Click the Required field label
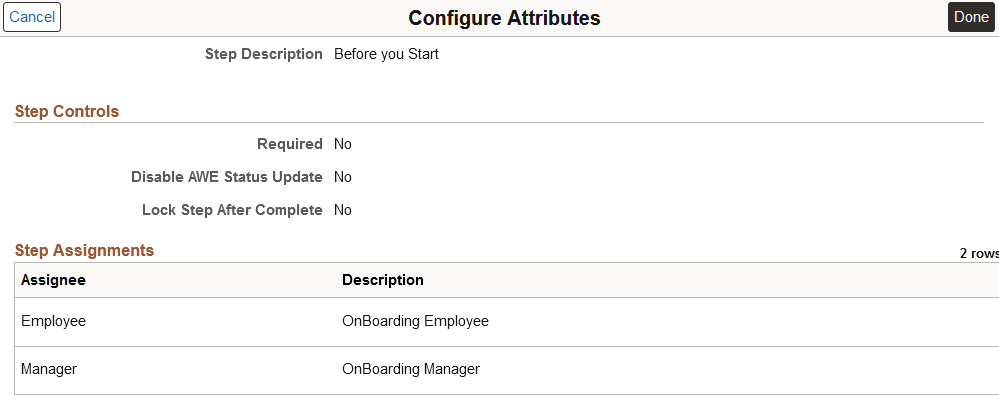Image resolution: width=999 pixels, height=408 pixels. pos(289,144)
